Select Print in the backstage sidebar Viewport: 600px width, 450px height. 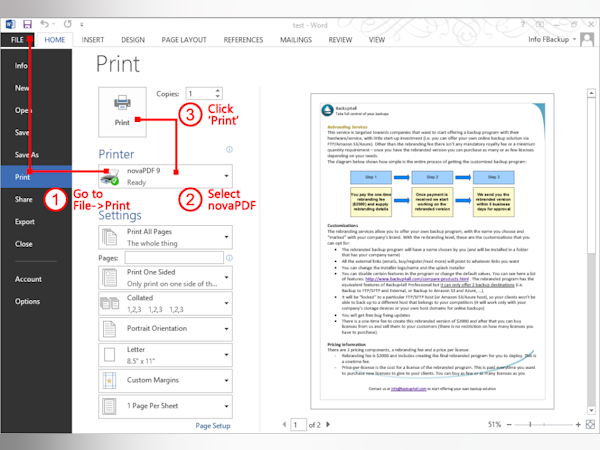[36, 177]
